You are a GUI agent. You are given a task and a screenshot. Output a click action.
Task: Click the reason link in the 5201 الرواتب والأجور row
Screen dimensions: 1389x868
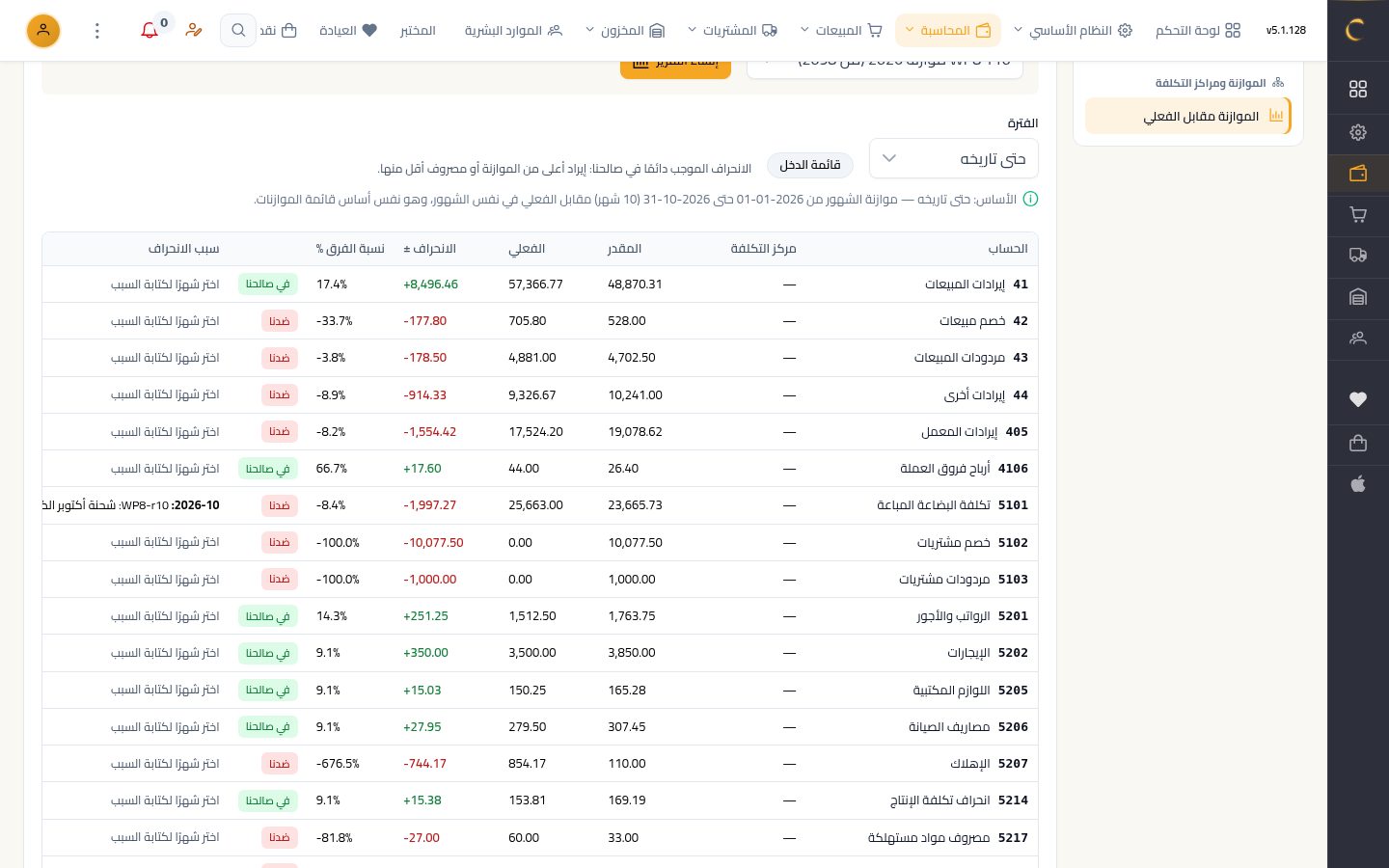click(x=165, y=616)
